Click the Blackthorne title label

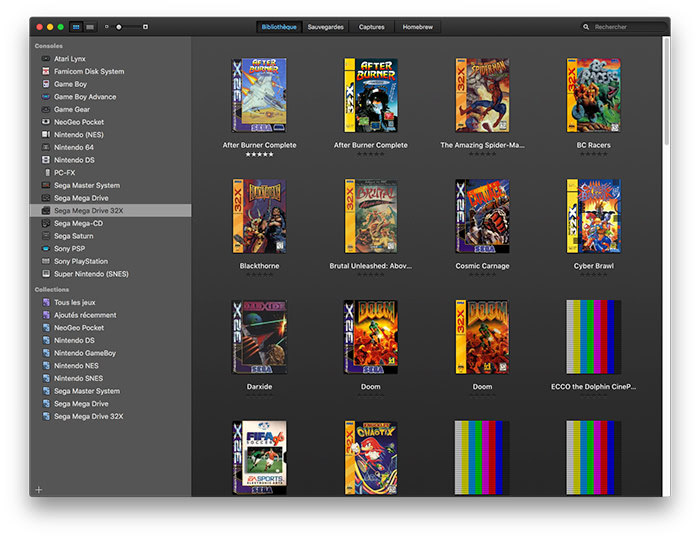pyautogui.click(x=259, y=266)
